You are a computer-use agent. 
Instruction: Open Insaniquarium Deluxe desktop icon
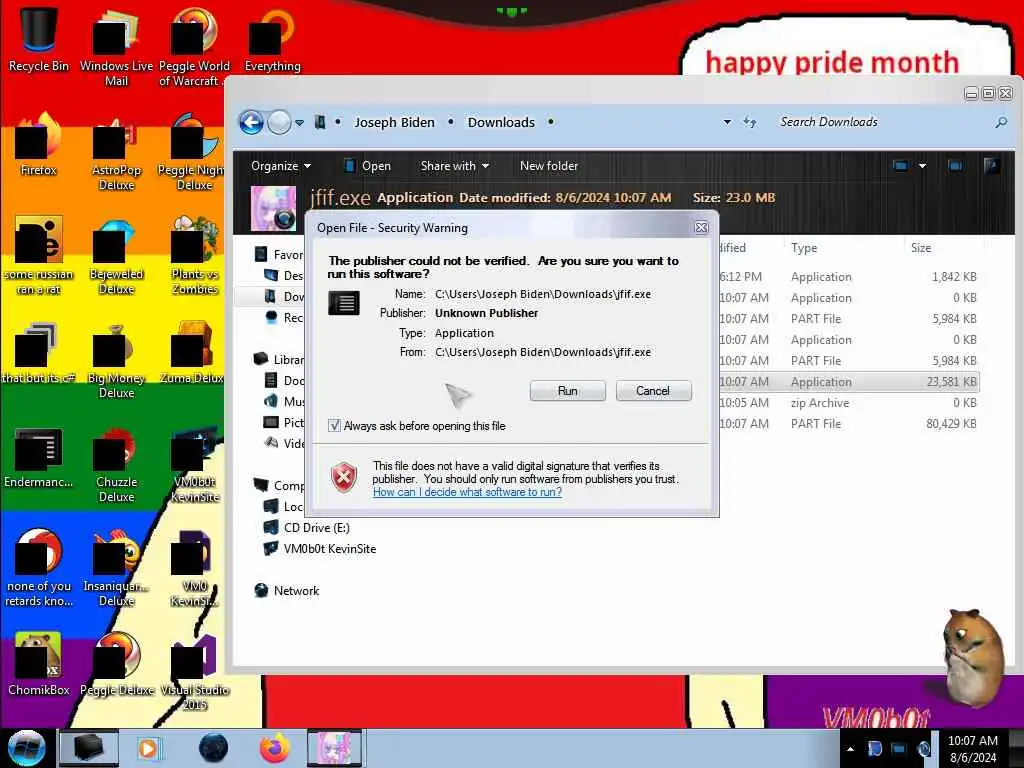(x=116, y=568)
